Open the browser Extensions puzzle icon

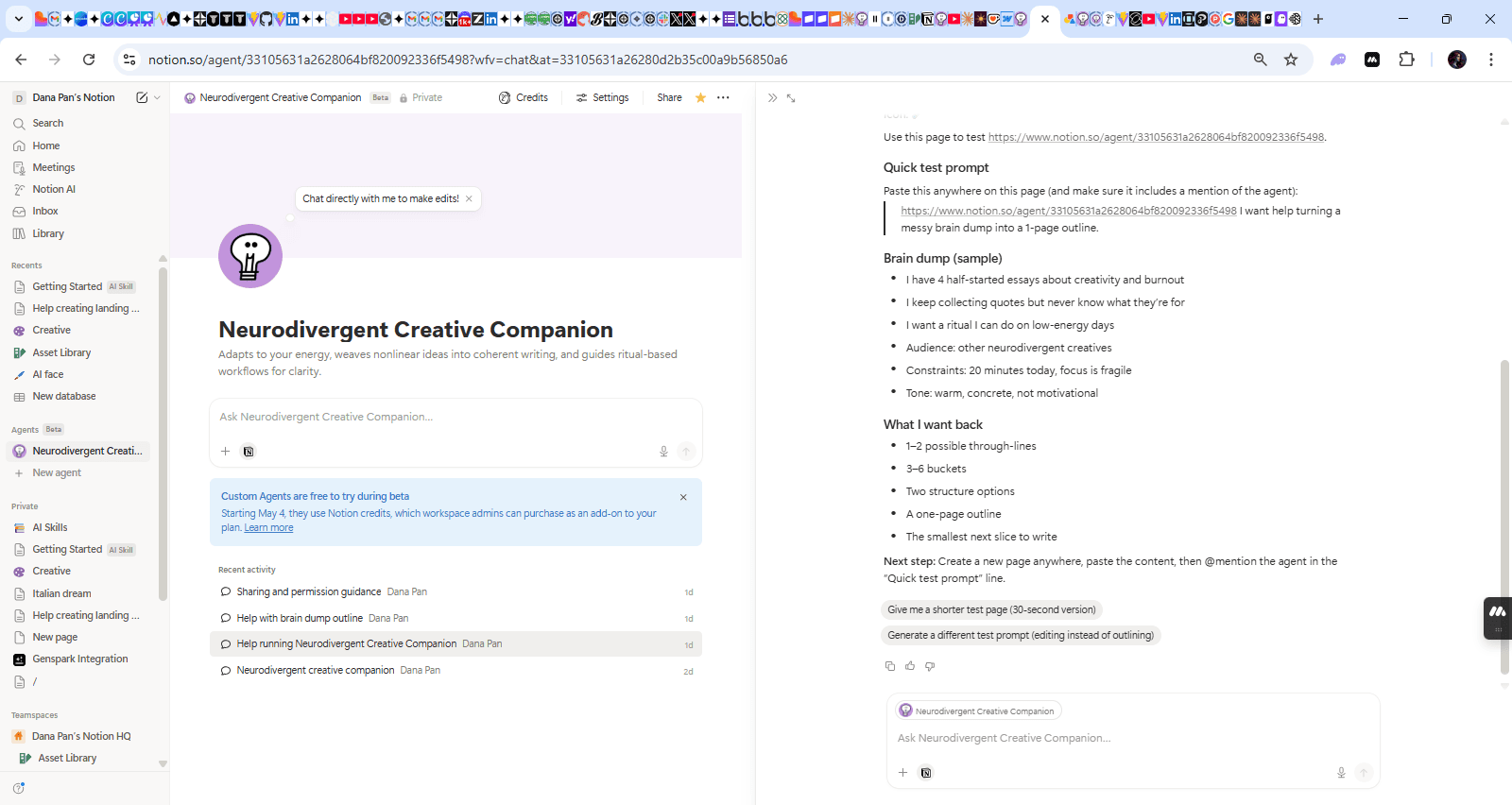[1406, 60]
